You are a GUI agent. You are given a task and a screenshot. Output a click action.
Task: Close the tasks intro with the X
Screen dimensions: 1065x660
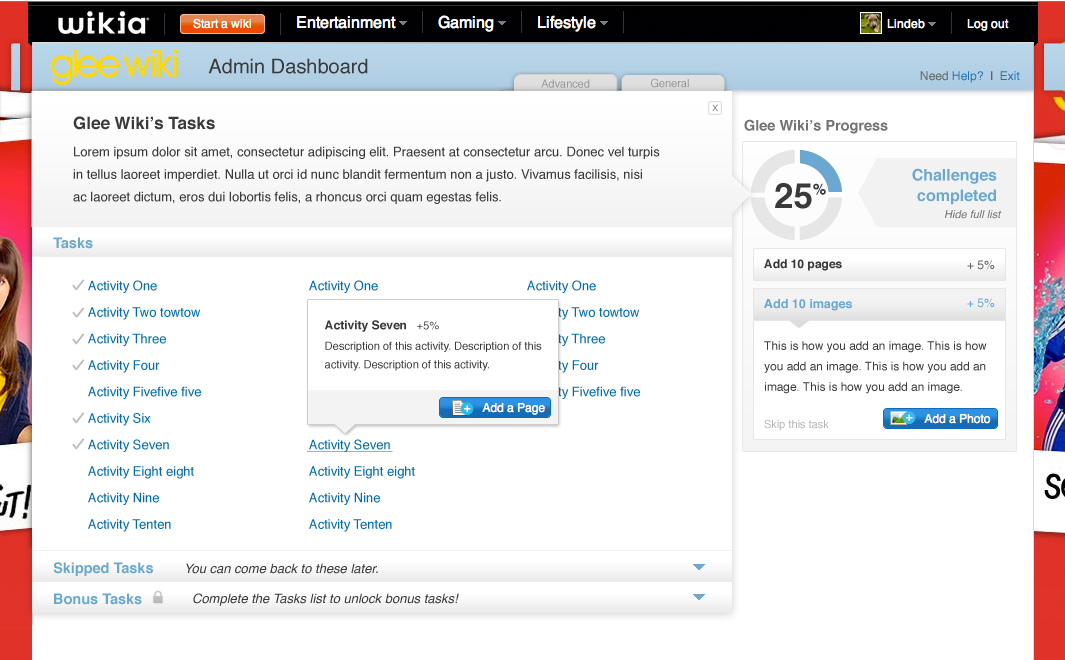coord(715,108)
